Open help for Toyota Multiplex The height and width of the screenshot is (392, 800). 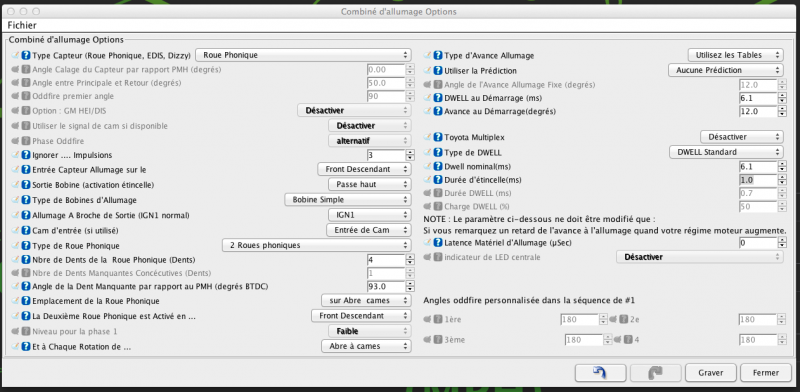438,137
